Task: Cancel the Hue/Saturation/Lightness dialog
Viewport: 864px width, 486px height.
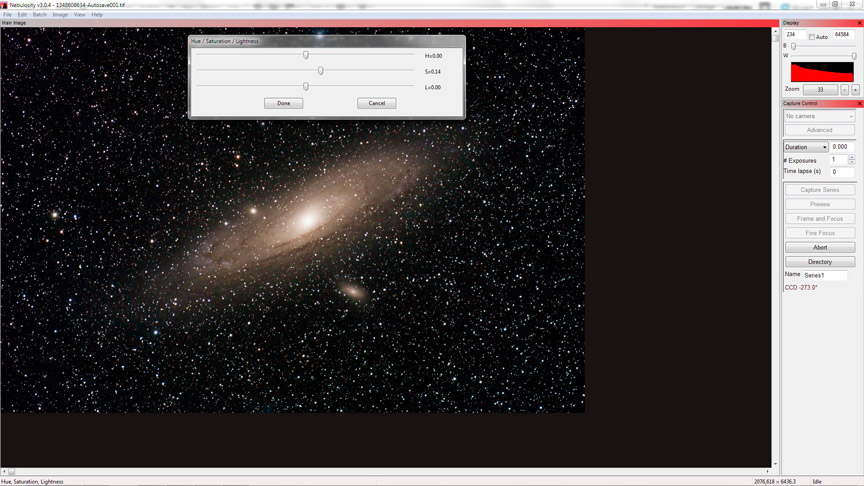Action: click(x=376, y=103)
